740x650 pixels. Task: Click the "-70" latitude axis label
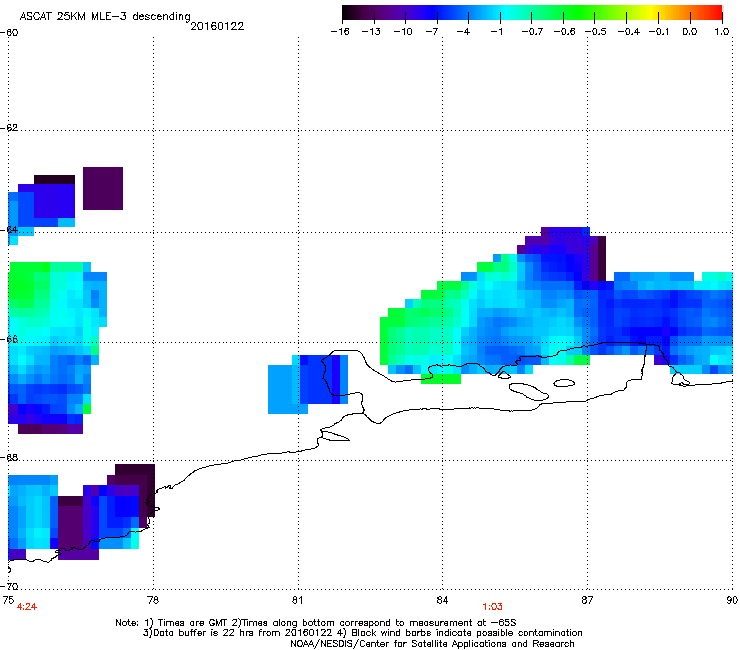(9, 586)
